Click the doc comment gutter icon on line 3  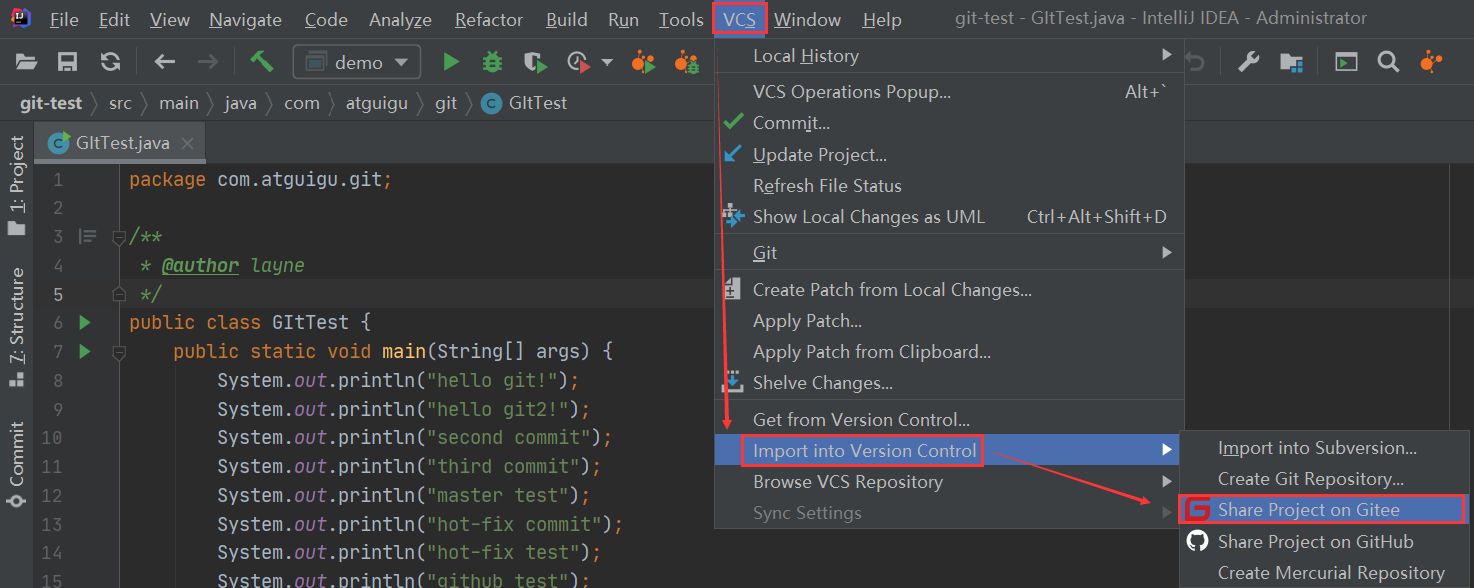[x=88, y=237]
